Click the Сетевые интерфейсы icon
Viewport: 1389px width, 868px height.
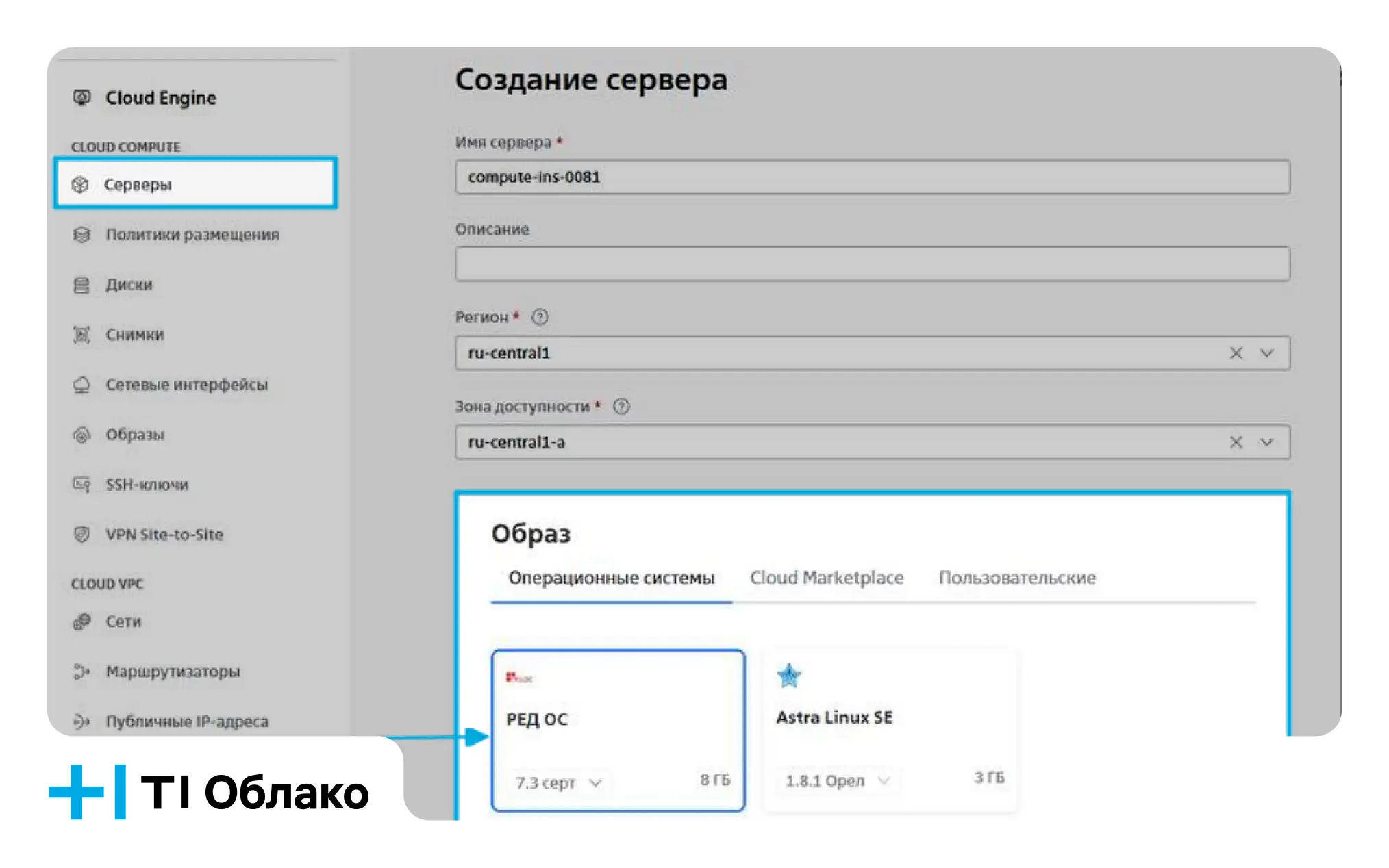pyautogui.click(x=82, y=385)
